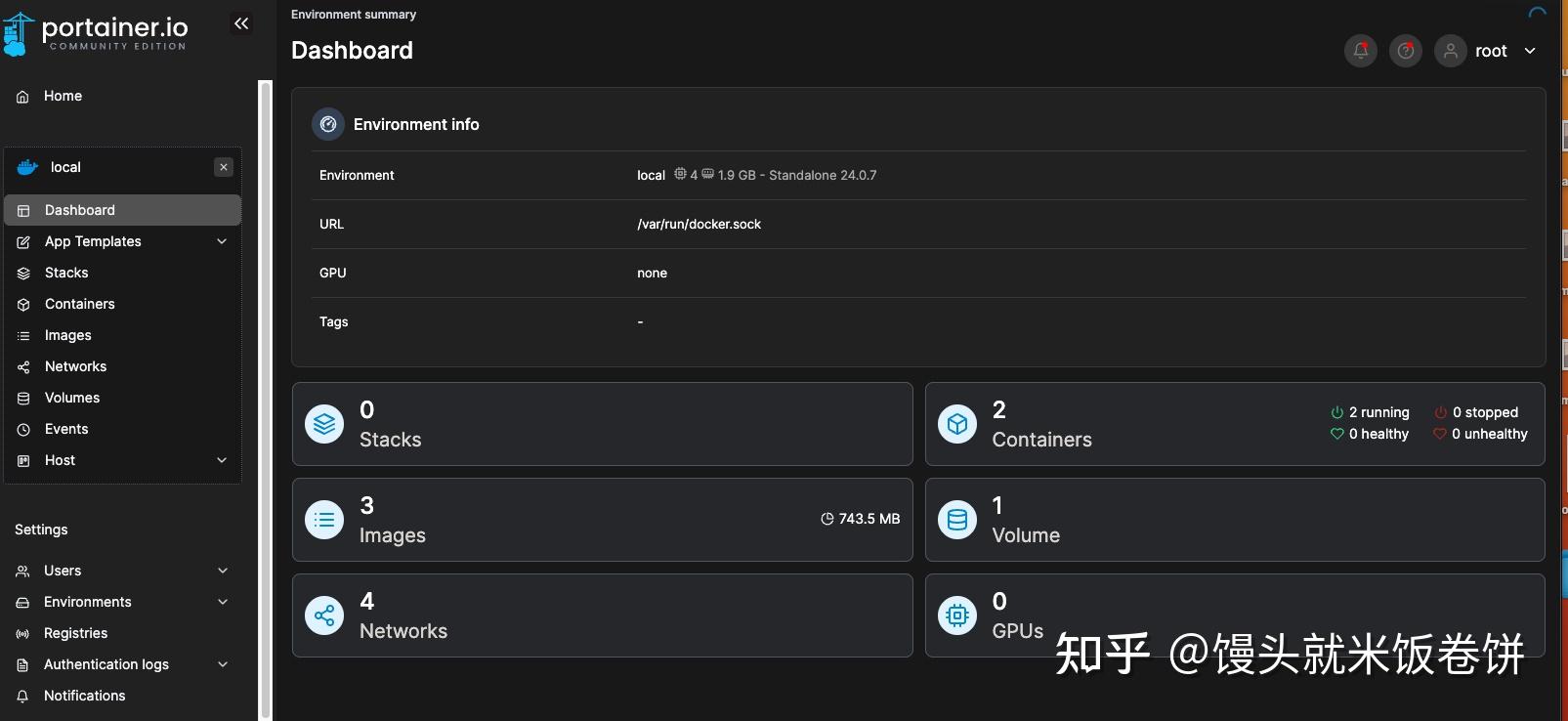The height and width of the screenshot is (721, 1568).
Task: Go to Home in the sidebar
Action: [x=62, y=96]
